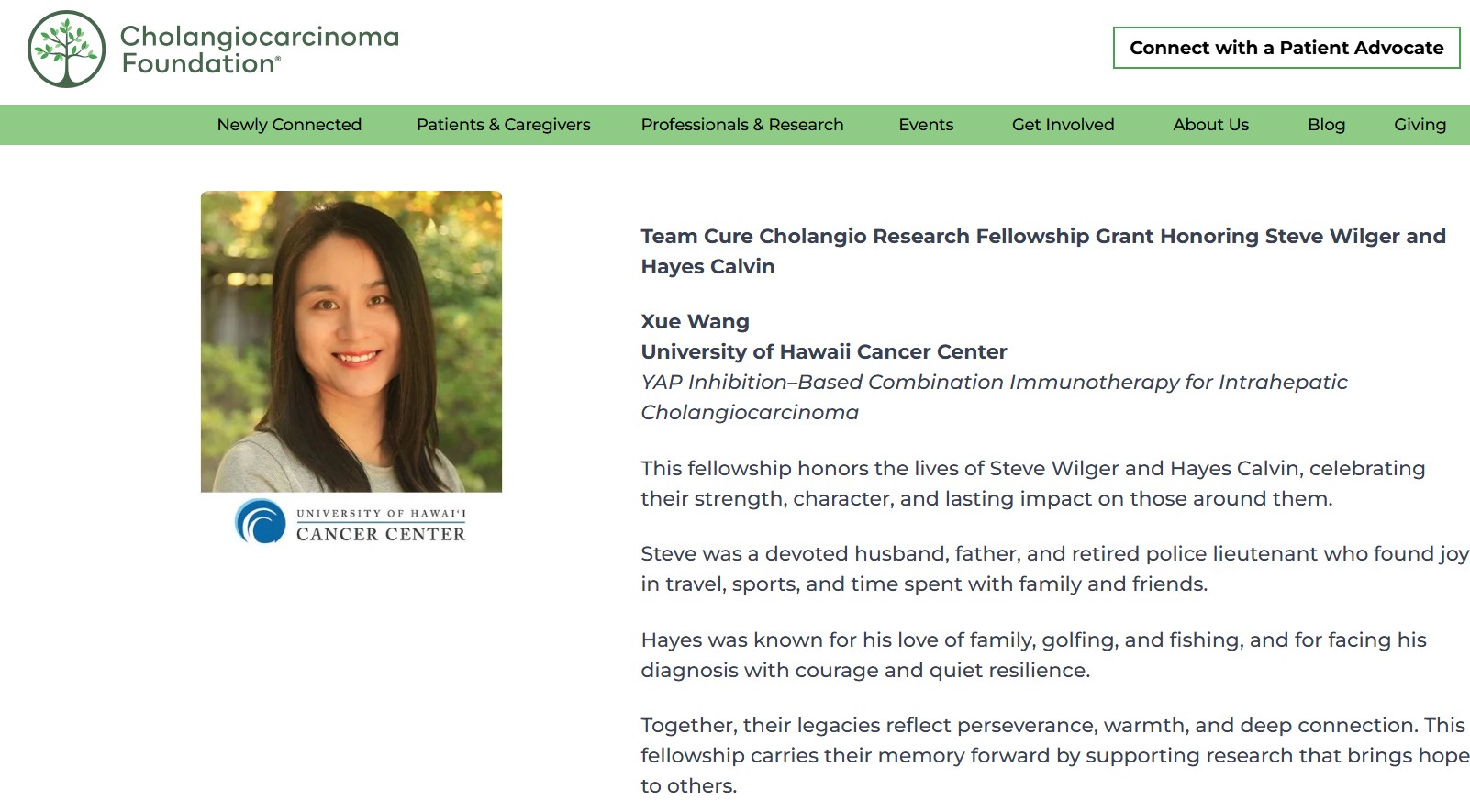1470x812 pixels.
Task: Click University of Hawai'i Cancer Center logo text
Action: click(381, 525)
